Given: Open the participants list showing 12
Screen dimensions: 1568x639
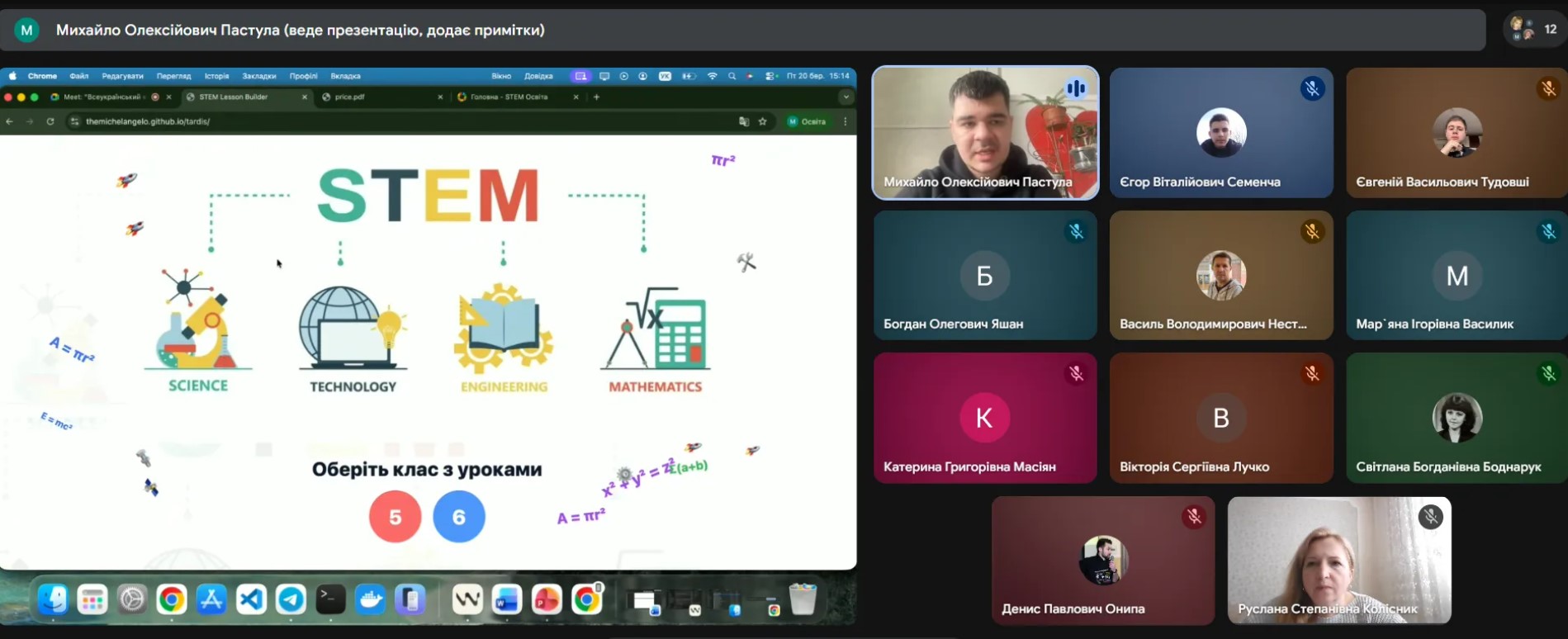Looking at the screenshot, I should tap(1534, 30).
